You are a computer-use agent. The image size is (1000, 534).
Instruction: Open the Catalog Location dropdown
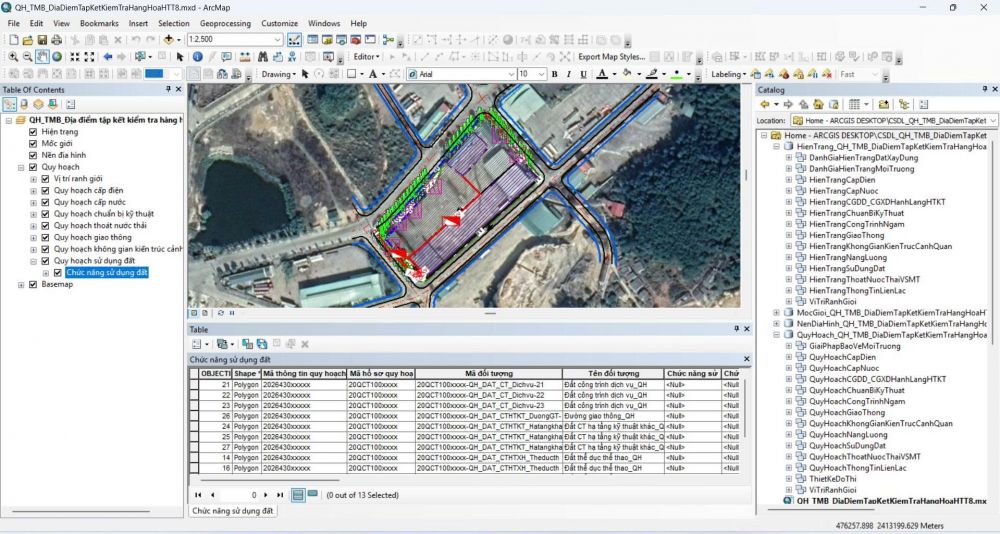(993, 120)
